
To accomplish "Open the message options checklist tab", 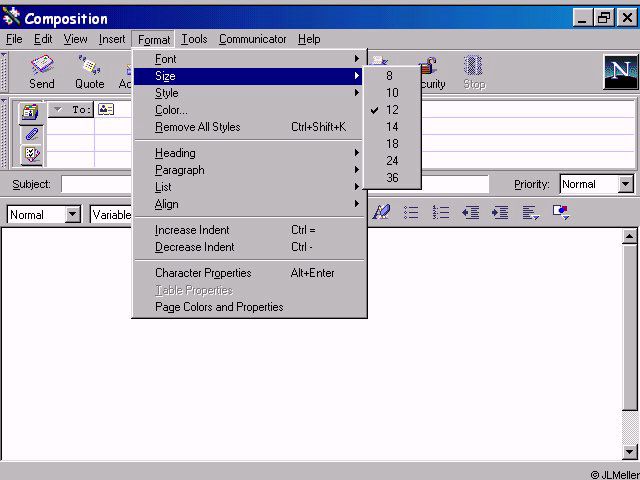I will (31, 155).
